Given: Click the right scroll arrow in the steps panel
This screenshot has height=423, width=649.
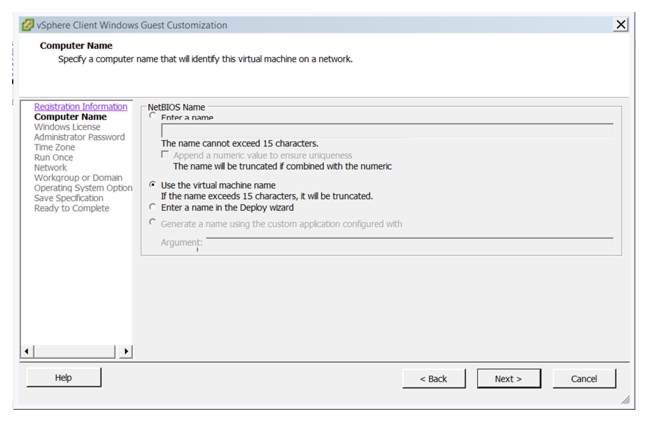Looking at the screenshot, I should (126, 351).
